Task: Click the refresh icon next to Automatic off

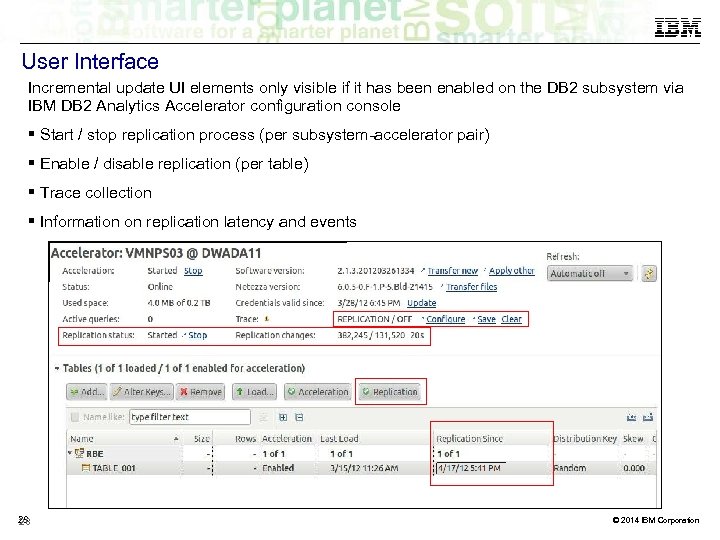Action: click(x=649, y=274)
